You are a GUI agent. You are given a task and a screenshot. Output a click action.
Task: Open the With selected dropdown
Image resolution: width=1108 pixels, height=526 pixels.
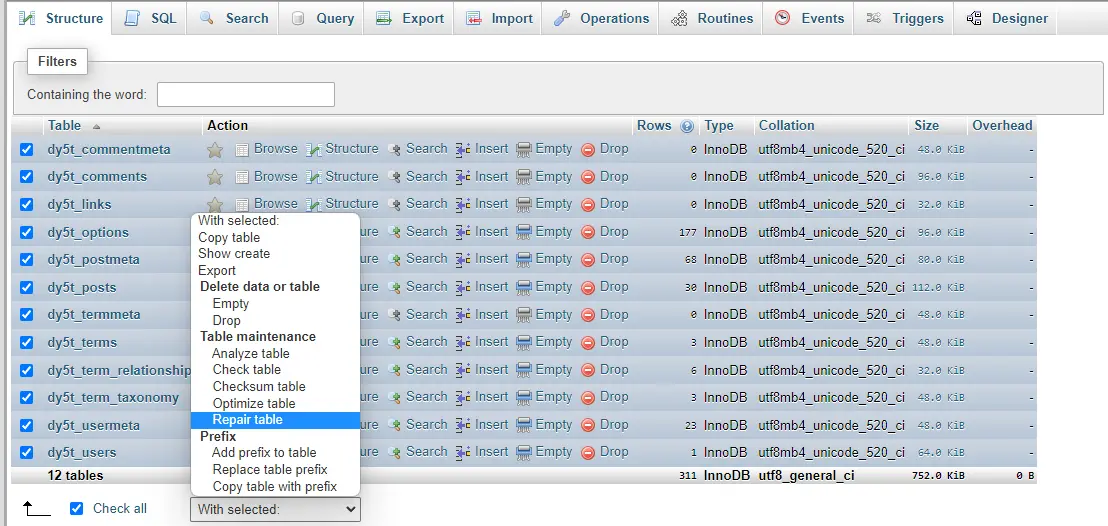(x=275, y=509)
